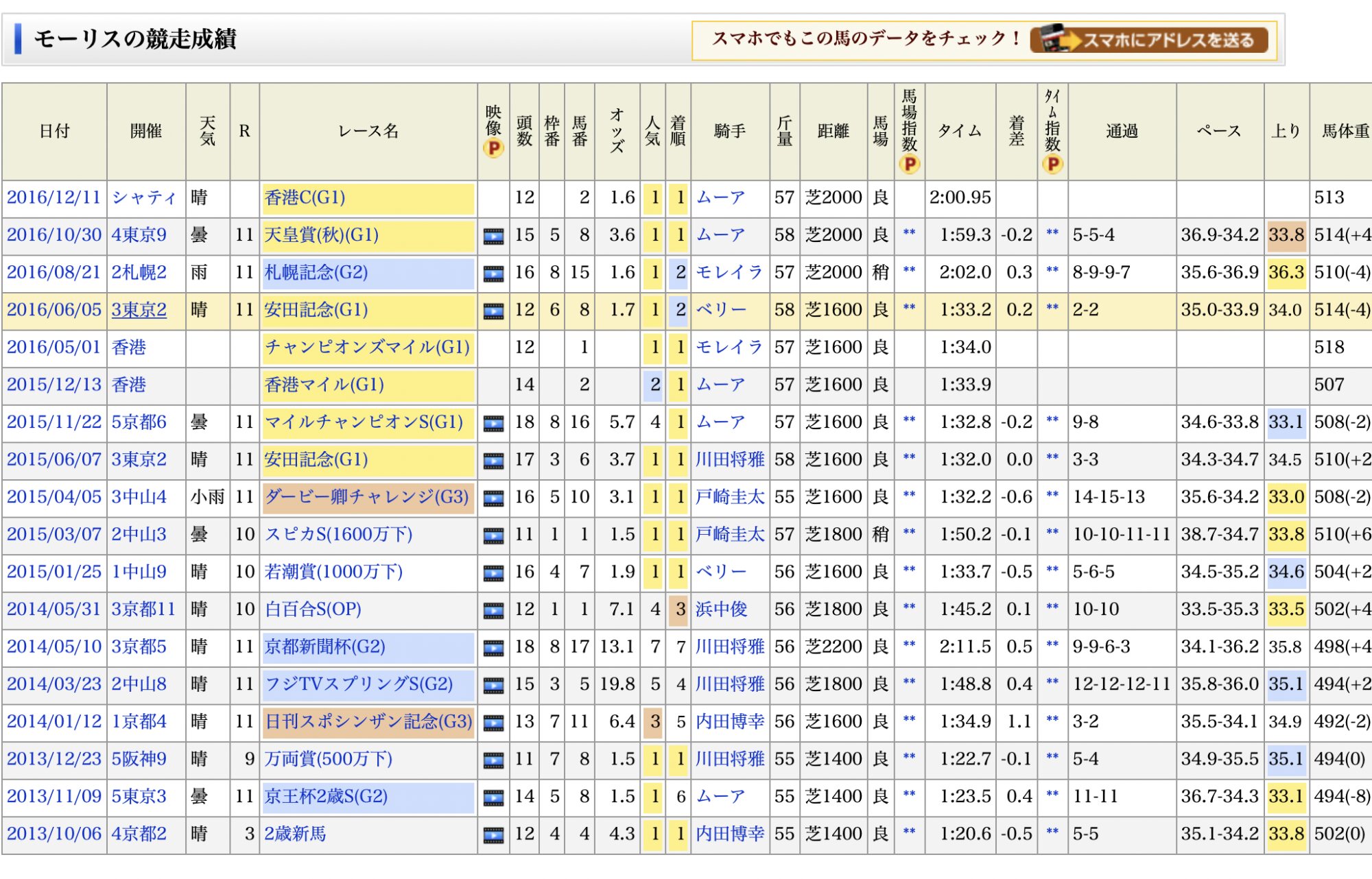1372x879 pixels.
Task: Play video for 天皇賞(秋) 2016/10/30 race
Action: click(493, 237)
